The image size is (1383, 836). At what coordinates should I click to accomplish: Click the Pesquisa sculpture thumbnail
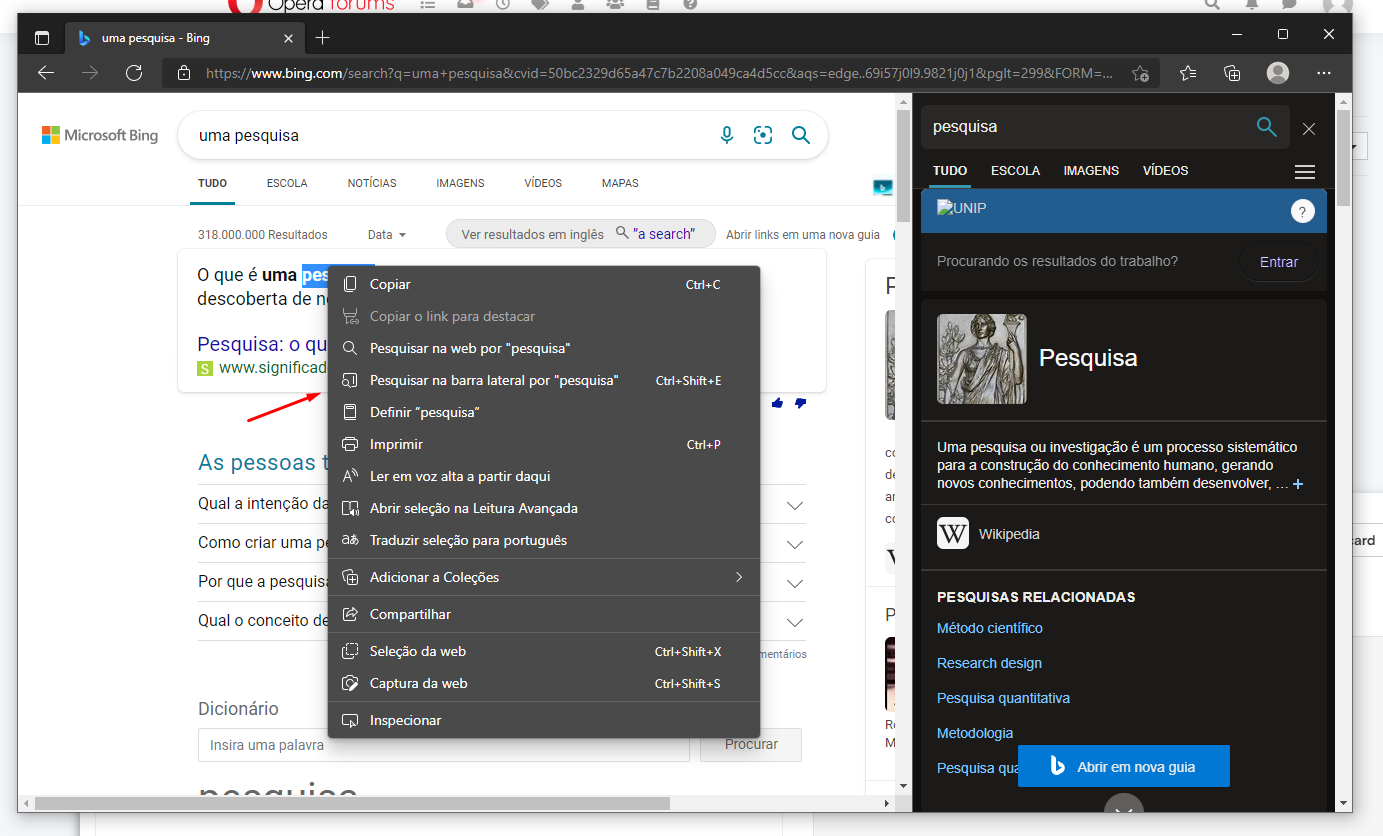[982, 359]
